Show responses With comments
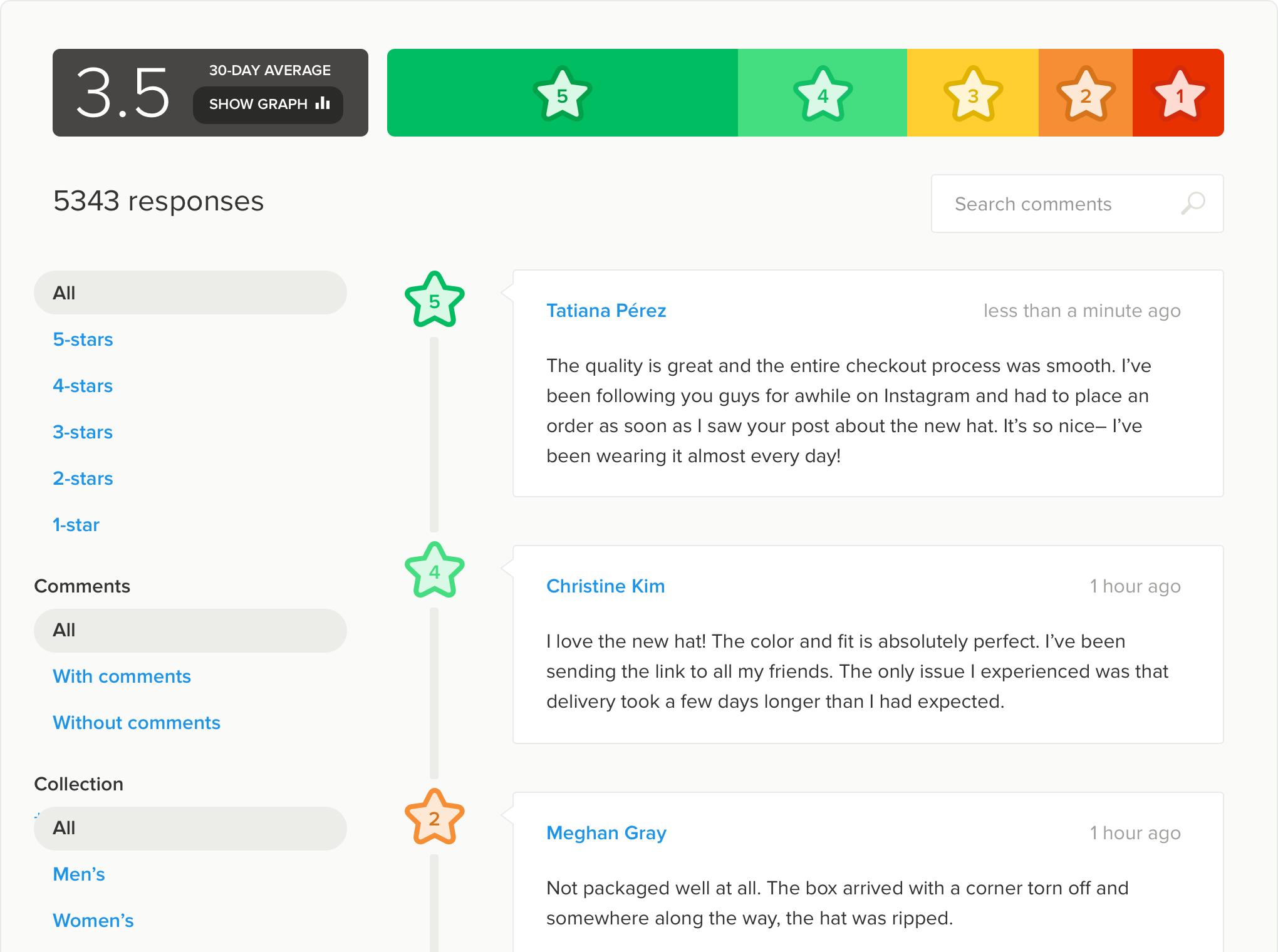Screen dimensions: 1278x952 click(122, 676)
